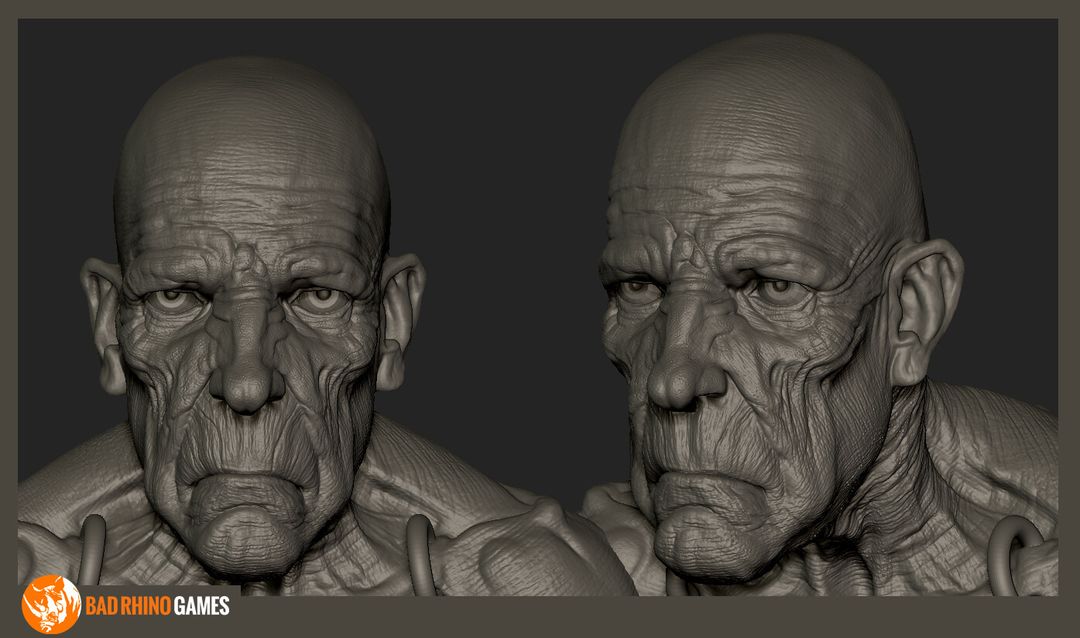Click the front-view head's eye on the right
Screen dimensions: 1080x638
[x=318, y=298]
